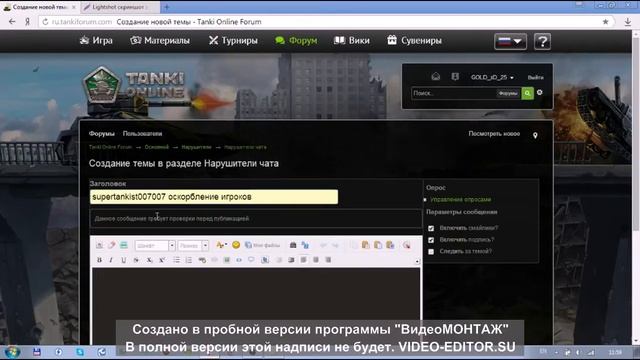Image resolution: width=640 pixels, height=360 pixels.
Task: Open the Игра menu
Action: pos(96,40)
